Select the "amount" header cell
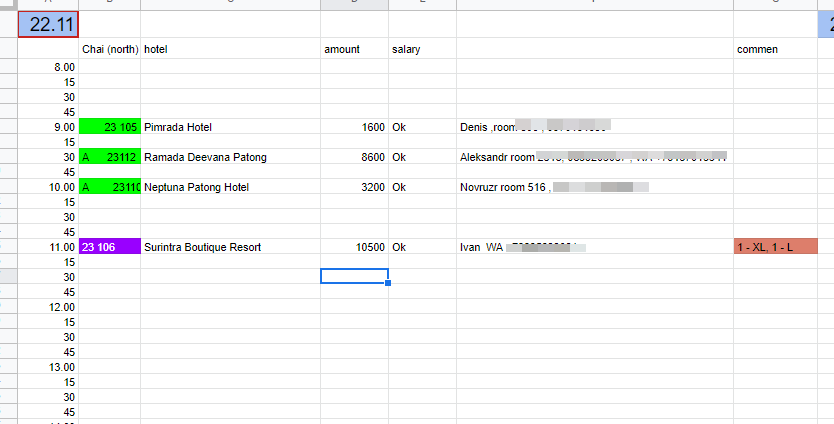The width and height of the screenshot is (834, 424). tap(354, 49)
